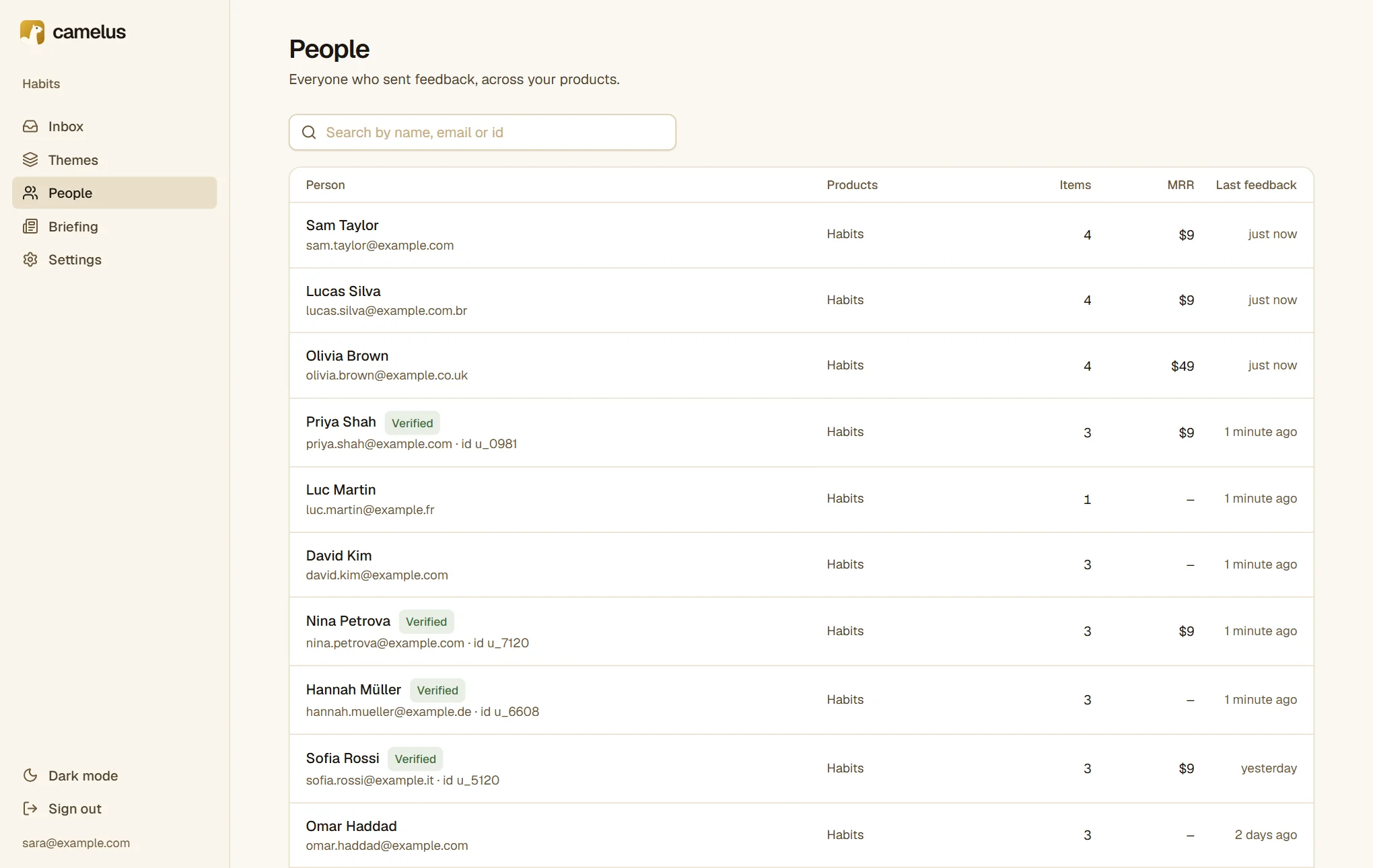Click the MRR column header

tap(1181, 185)
